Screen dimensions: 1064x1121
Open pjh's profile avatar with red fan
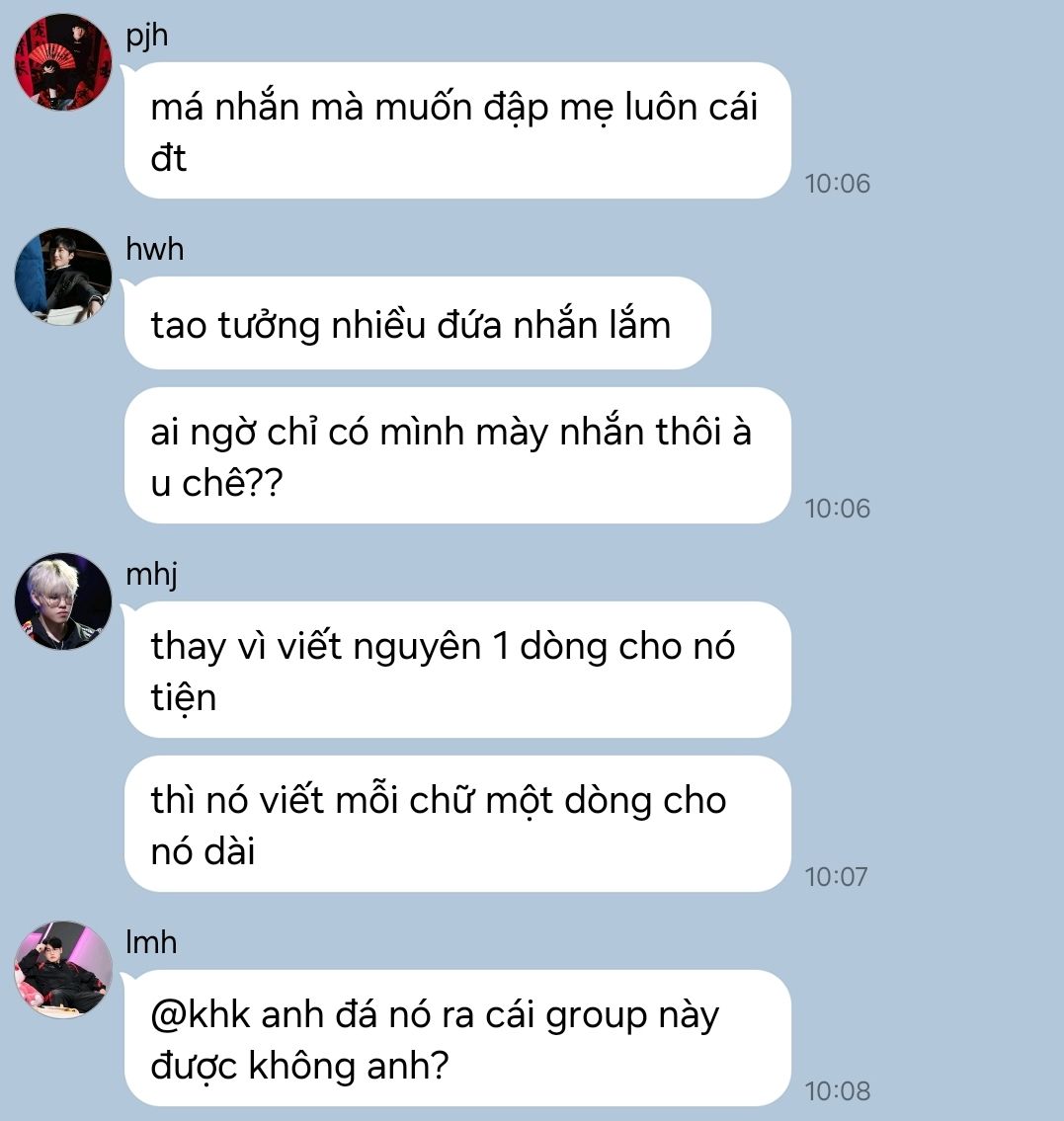63,62
